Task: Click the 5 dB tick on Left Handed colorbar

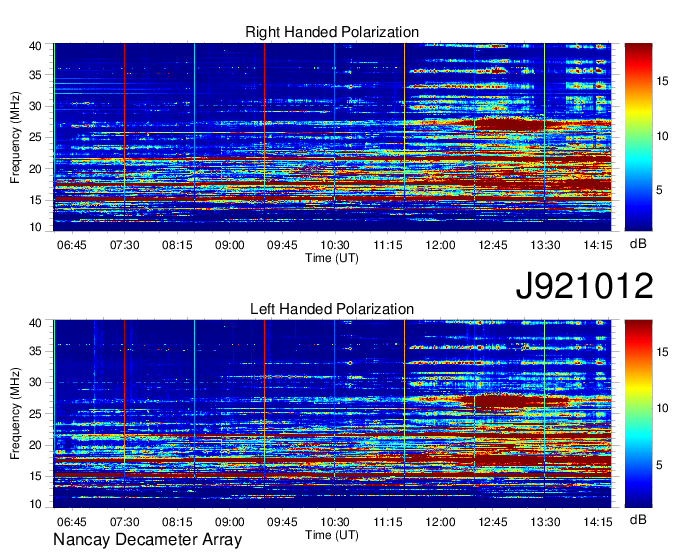Action: (x=660, y=465)
